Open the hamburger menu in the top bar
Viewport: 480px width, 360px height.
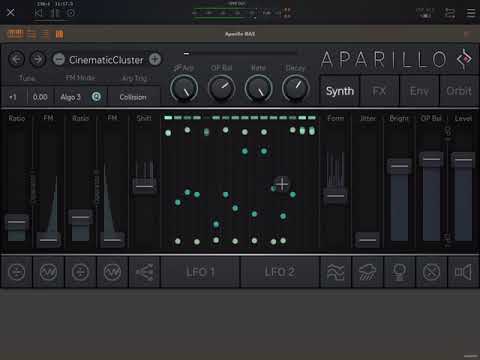pos(471,13)
